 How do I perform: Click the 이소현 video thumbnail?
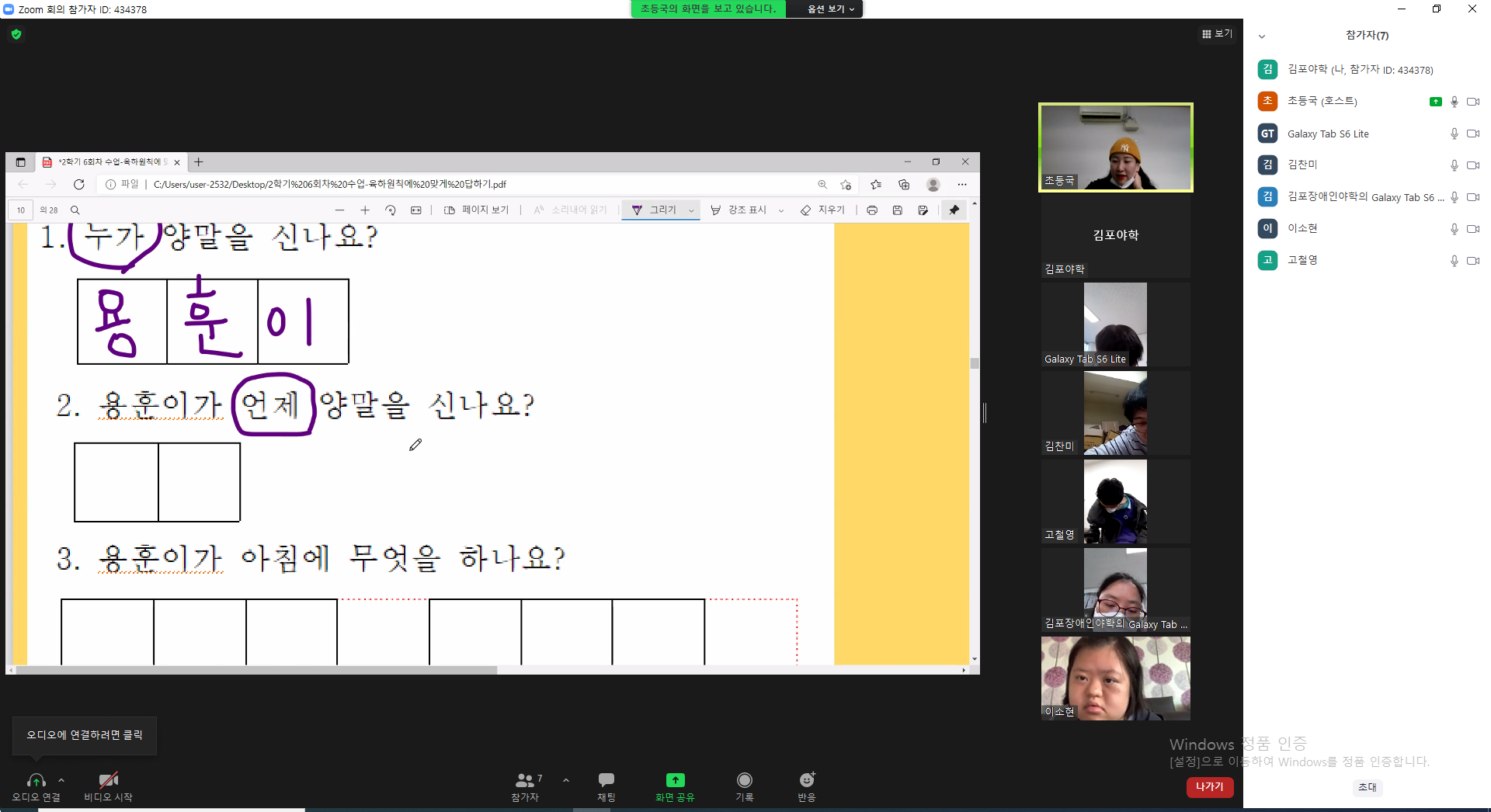(x=1116, y=678)
